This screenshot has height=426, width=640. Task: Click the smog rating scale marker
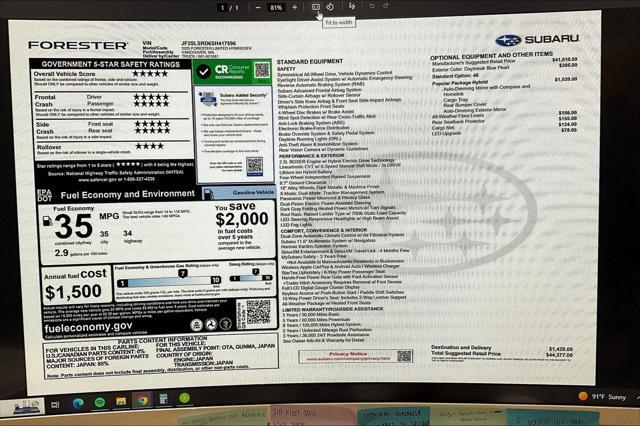[x=256, y=272]
